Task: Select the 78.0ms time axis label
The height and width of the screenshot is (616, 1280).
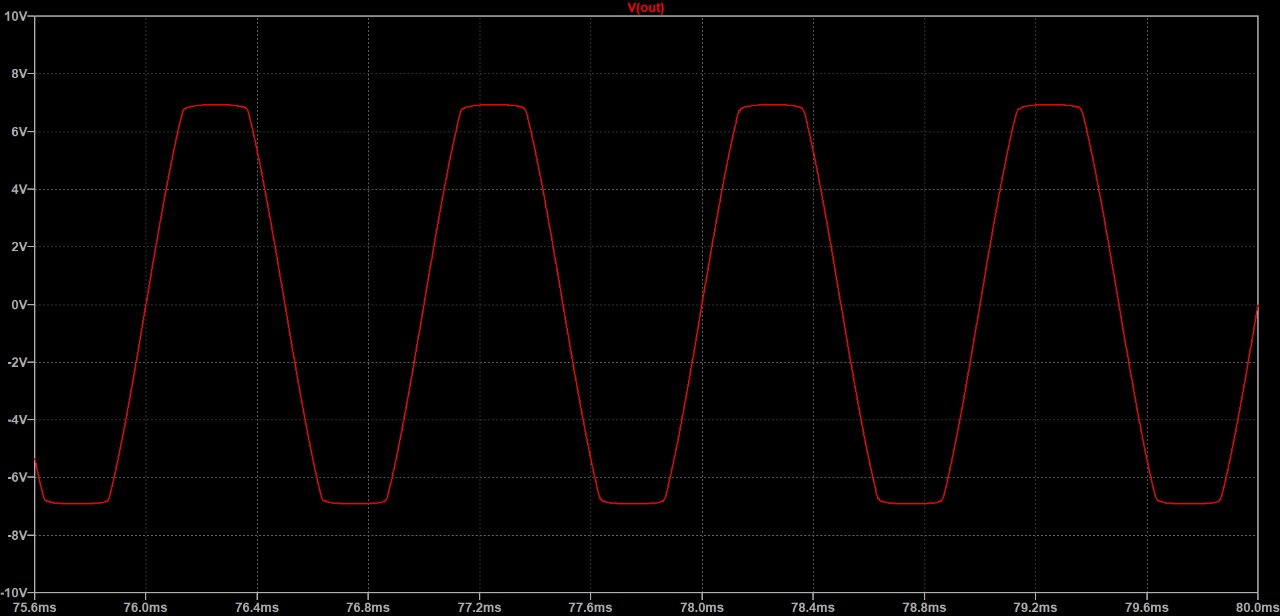Action: (x=701, y=606)
